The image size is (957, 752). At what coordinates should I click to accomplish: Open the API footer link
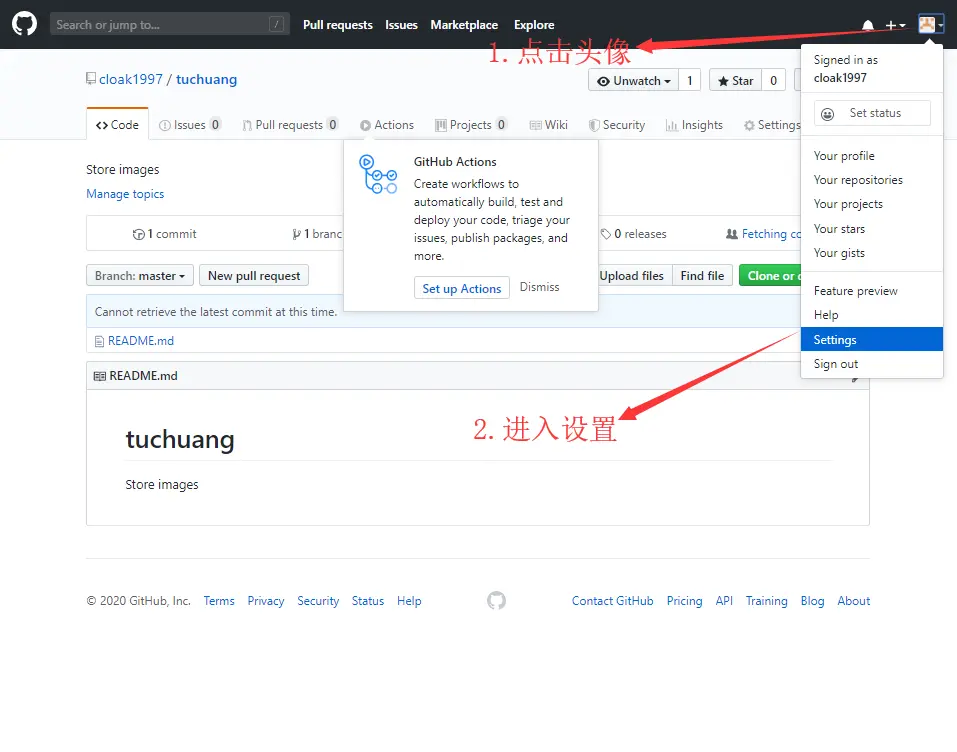coord(724,601)
